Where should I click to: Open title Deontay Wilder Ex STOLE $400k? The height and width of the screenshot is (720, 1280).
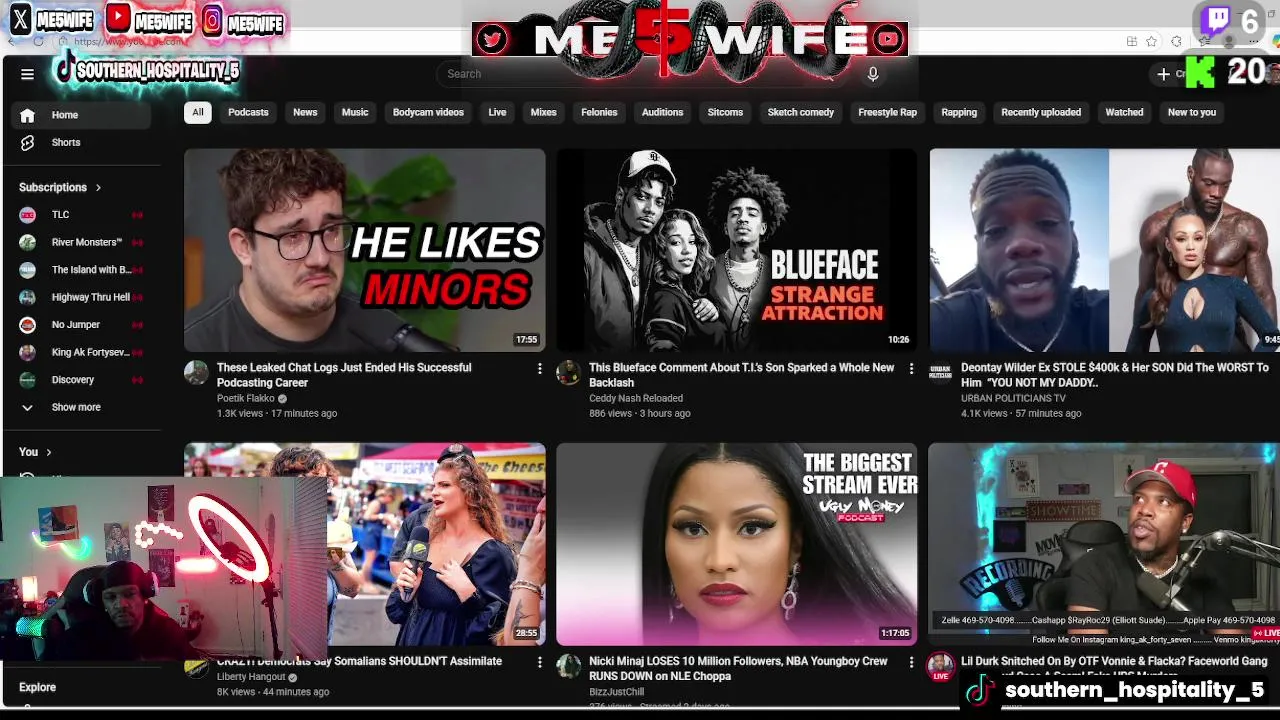tap(1114, 376)
